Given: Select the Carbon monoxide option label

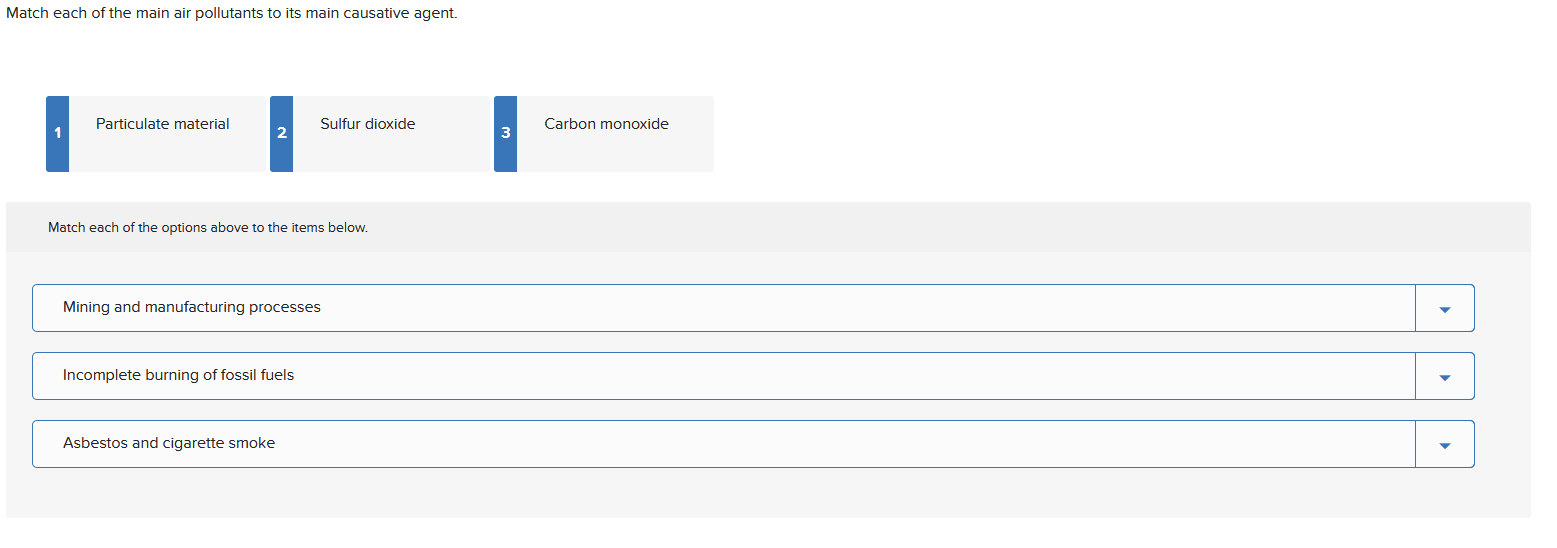Looking at the screenshot, I should pyautogui.click(x=607, y=124).
